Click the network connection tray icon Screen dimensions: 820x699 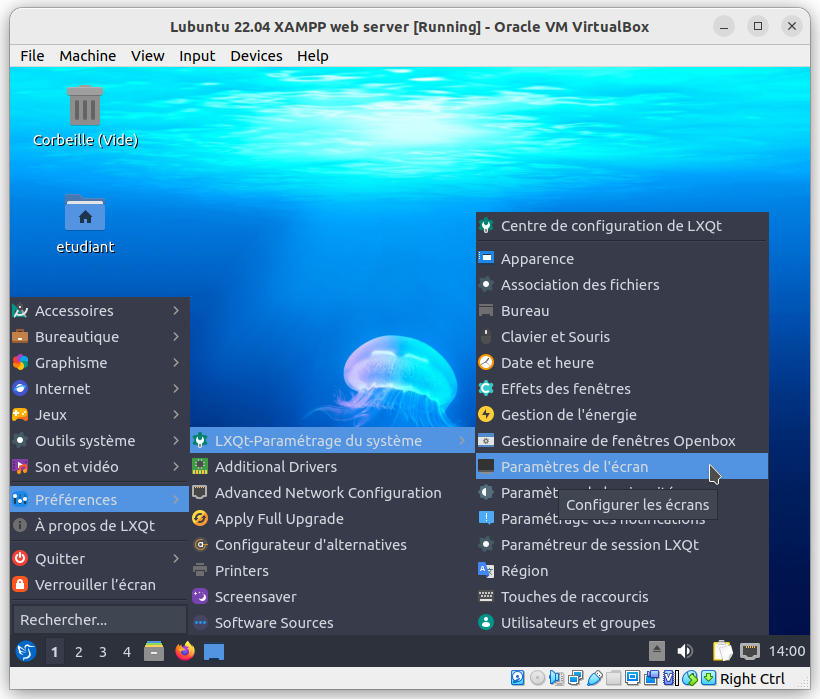pos(749,651)
